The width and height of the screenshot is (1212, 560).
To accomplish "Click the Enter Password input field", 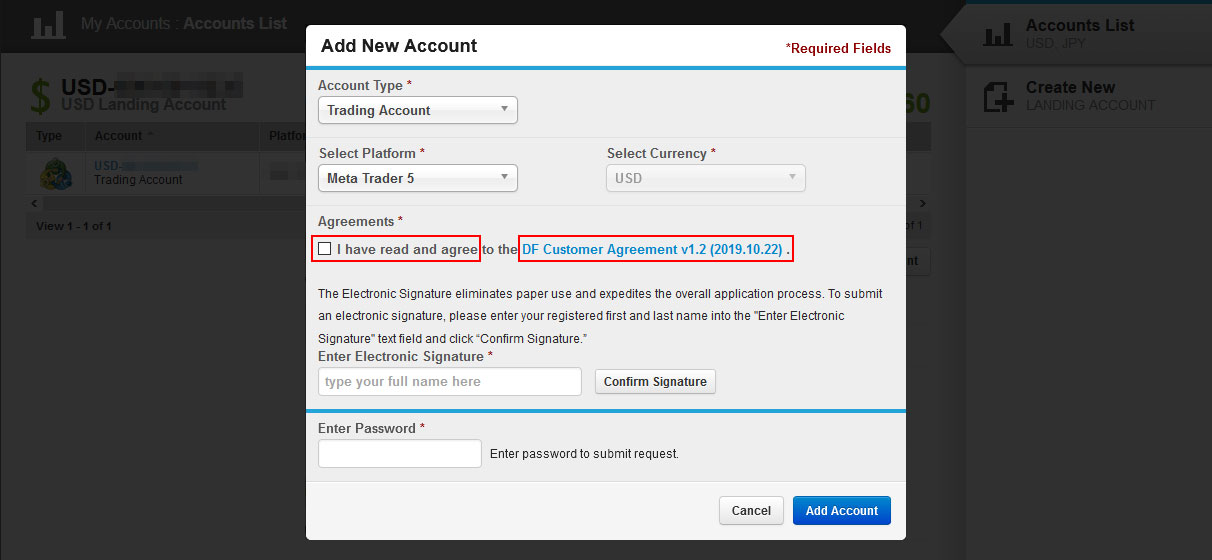I will tap(400, 453).
